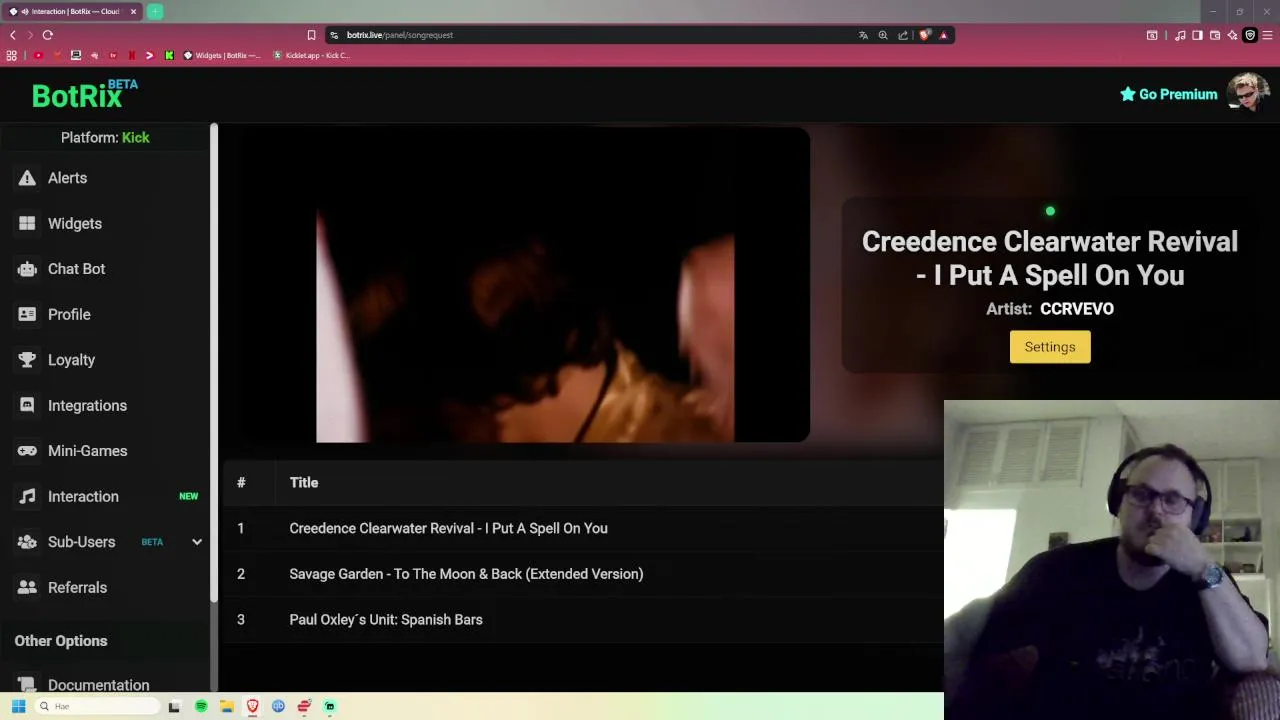
Task: Open the browser media control music icon
Action: (1180, 35)
